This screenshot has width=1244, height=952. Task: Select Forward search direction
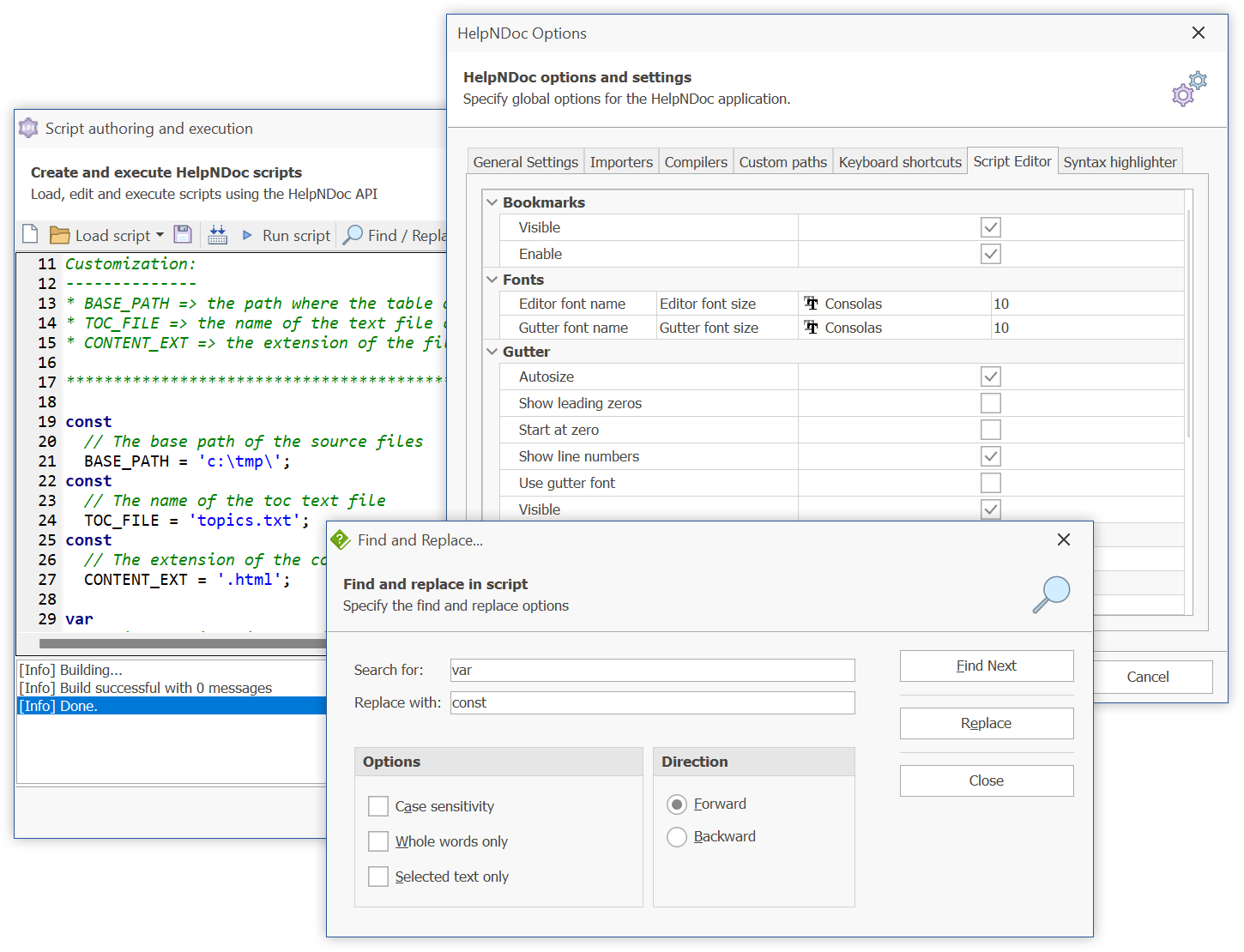[677, 804]
